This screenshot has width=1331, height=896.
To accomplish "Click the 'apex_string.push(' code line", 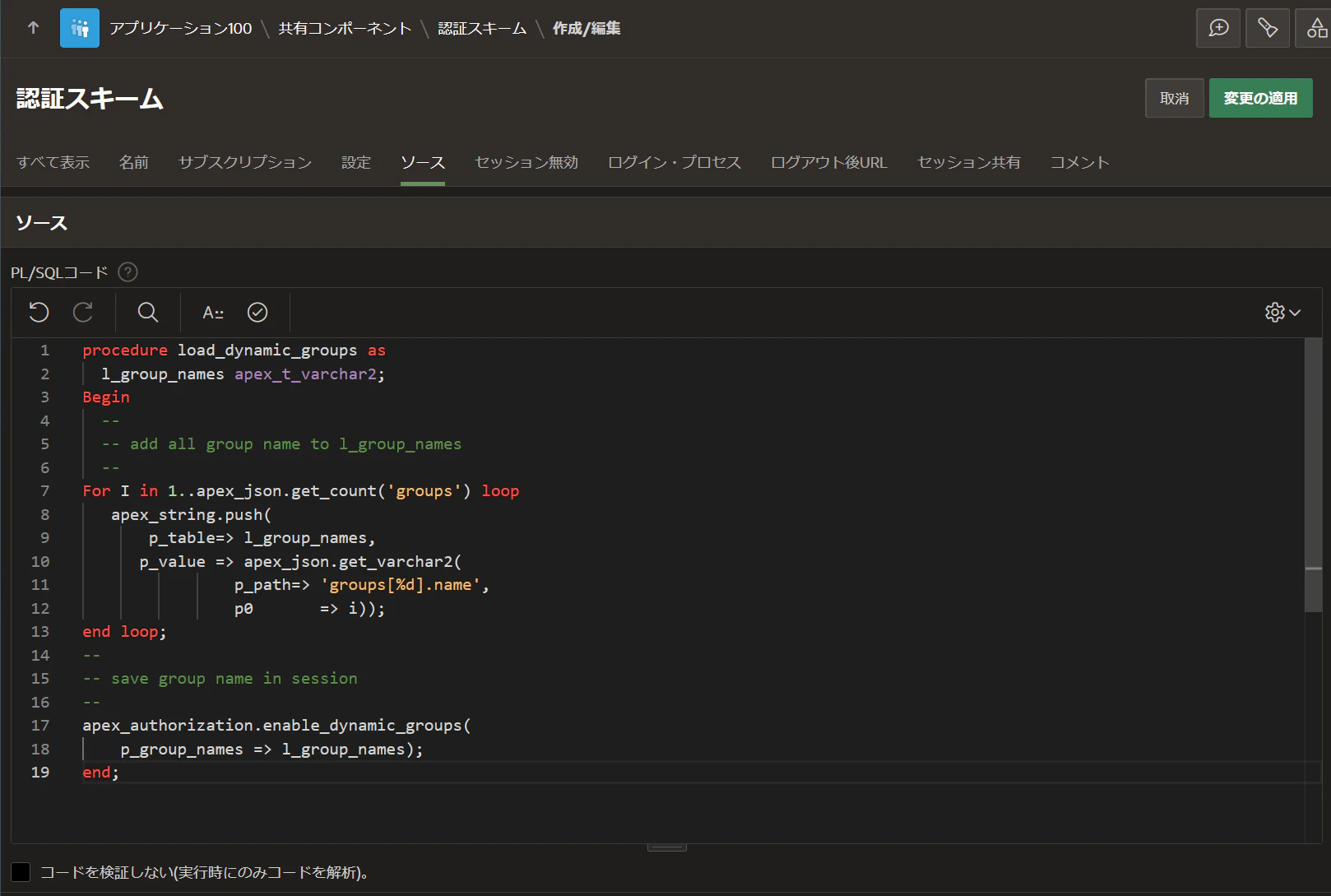I will click(x=191, y=515).
